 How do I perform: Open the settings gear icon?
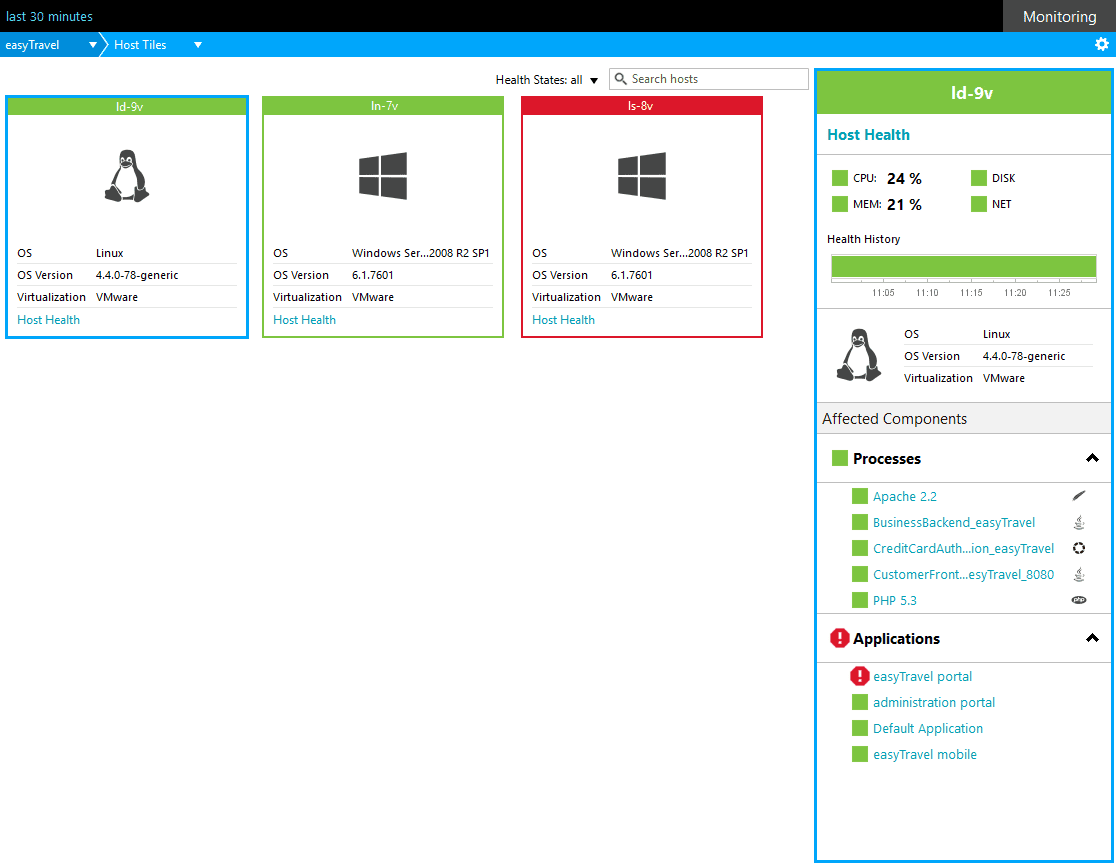point(1101,44)
